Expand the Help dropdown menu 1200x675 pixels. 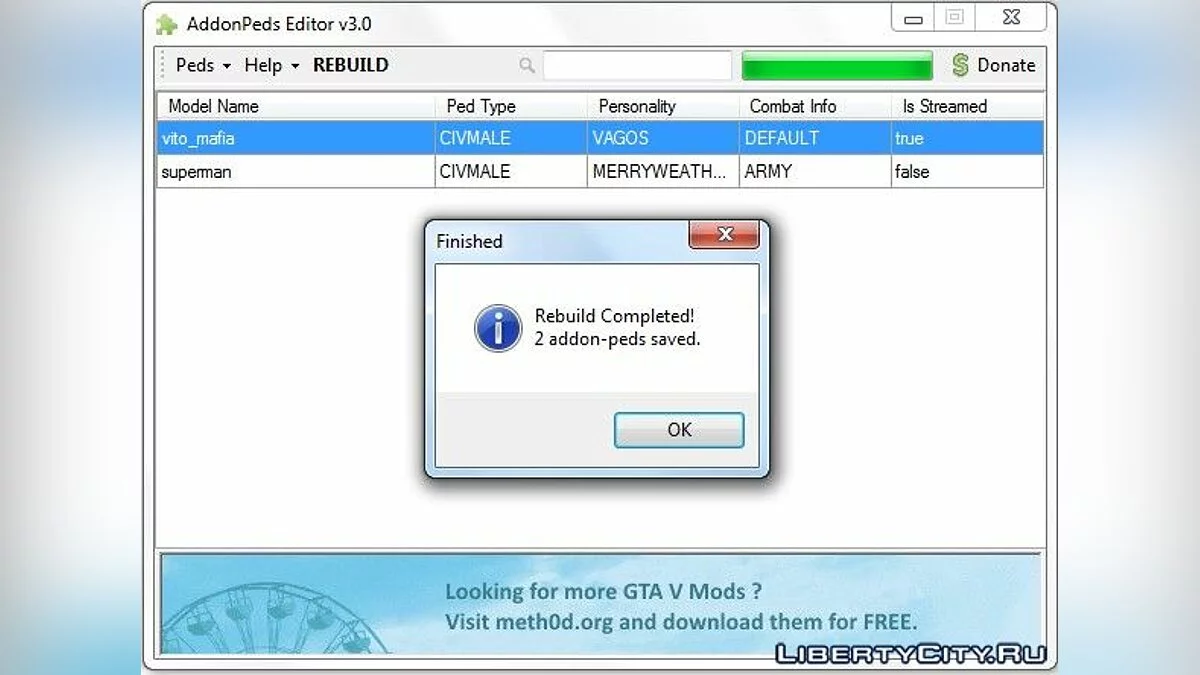[272, 65]
